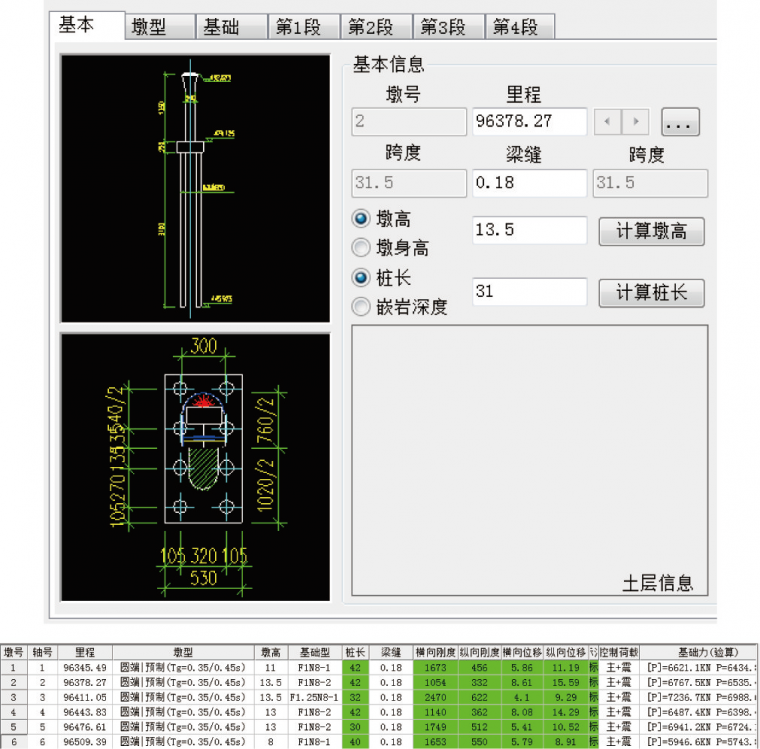The height and width of the screenshot is (749, 760).
Task: Select the 桩长 radio option
Action: tap(361, 278)
